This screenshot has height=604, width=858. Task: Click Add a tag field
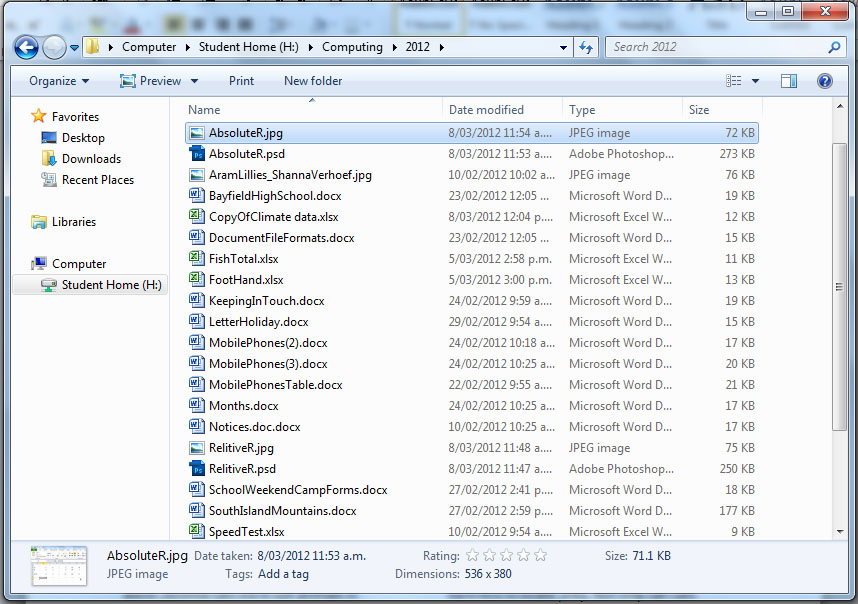283,574
